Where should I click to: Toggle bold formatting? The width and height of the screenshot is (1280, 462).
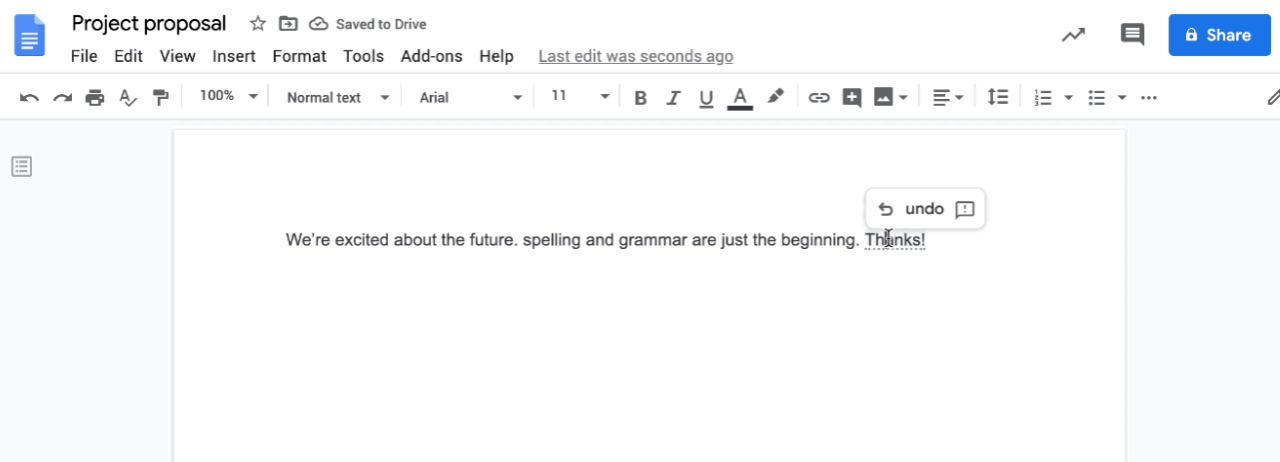click(x=641, y=97)
